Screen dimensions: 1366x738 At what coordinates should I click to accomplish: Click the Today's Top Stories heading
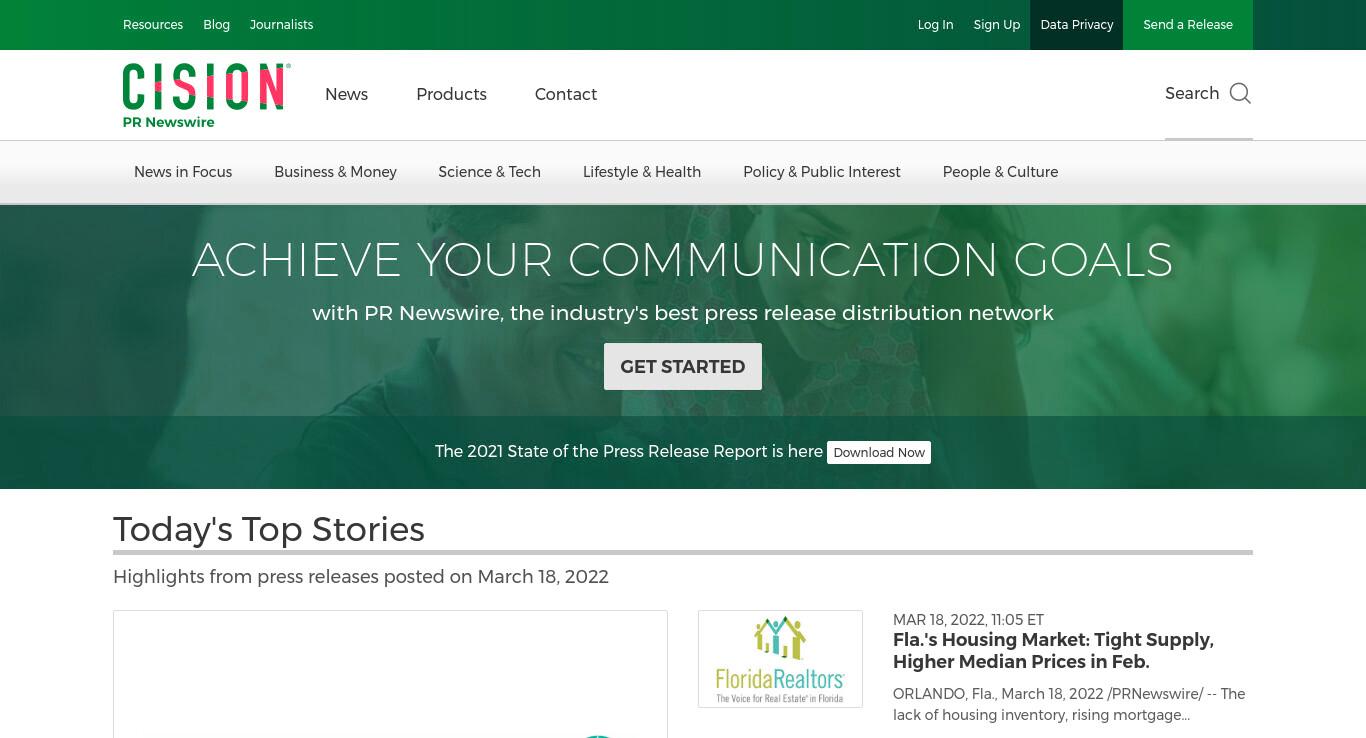(x=269, y=529)
